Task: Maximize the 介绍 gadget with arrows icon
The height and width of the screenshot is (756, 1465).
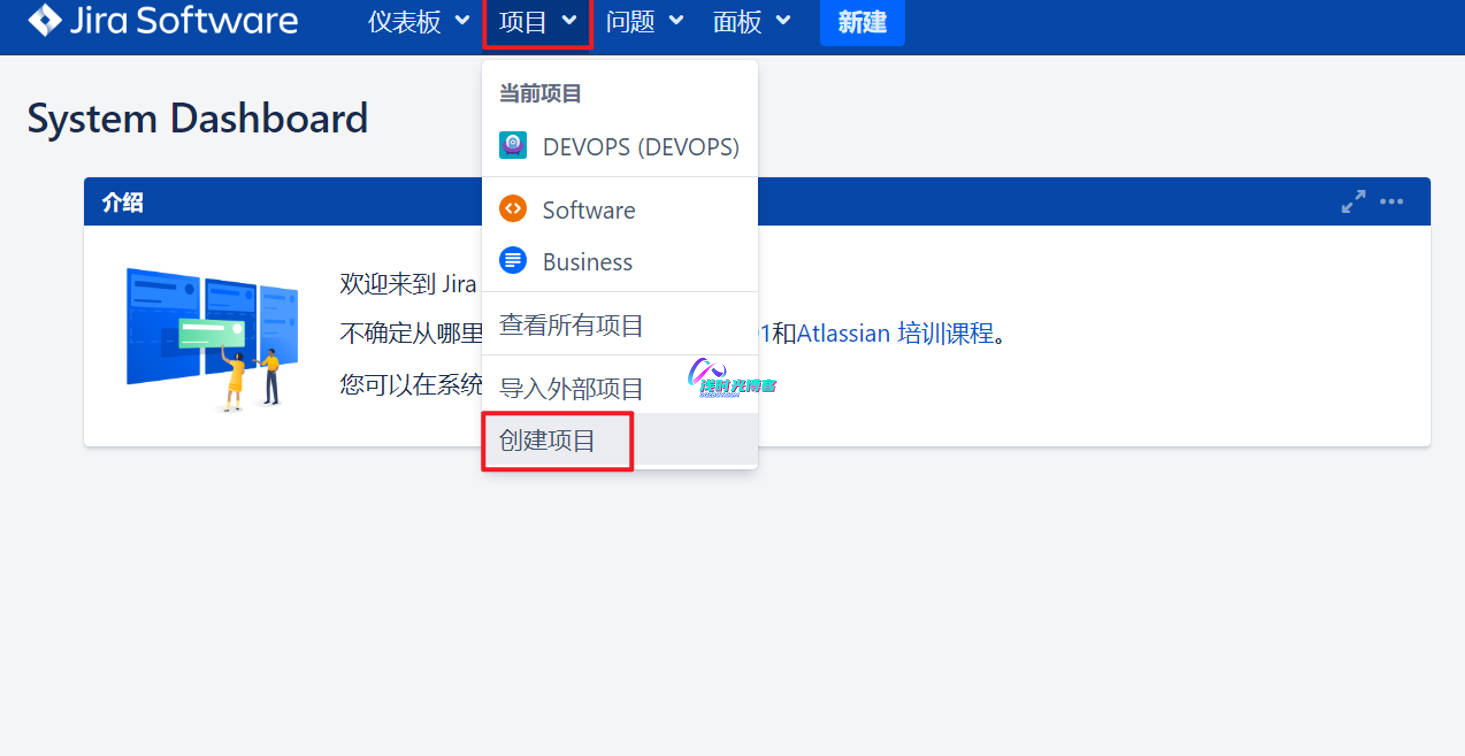Action: [x=1353, y=201]
